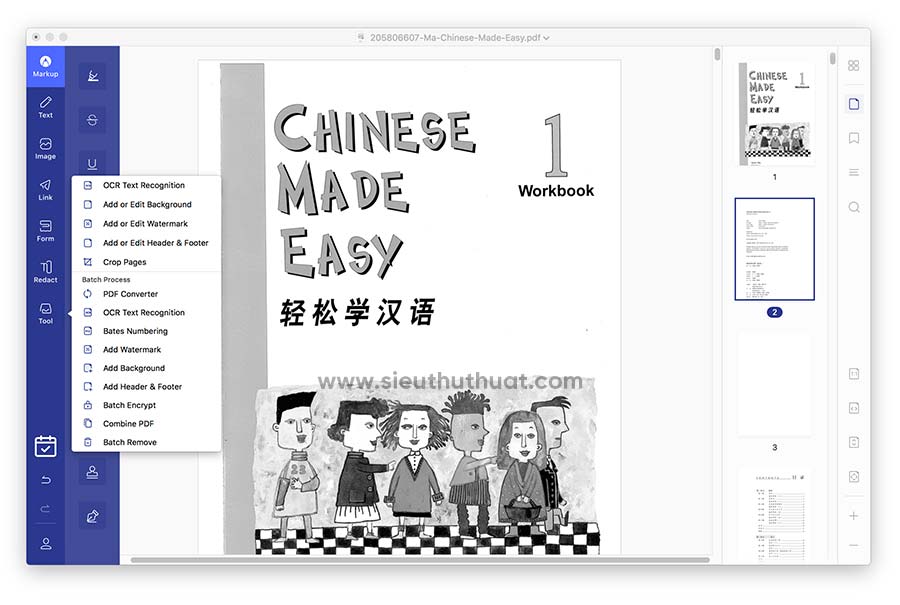
Task: Click the actual size 1:1 icon
Action: click(854, 374)
